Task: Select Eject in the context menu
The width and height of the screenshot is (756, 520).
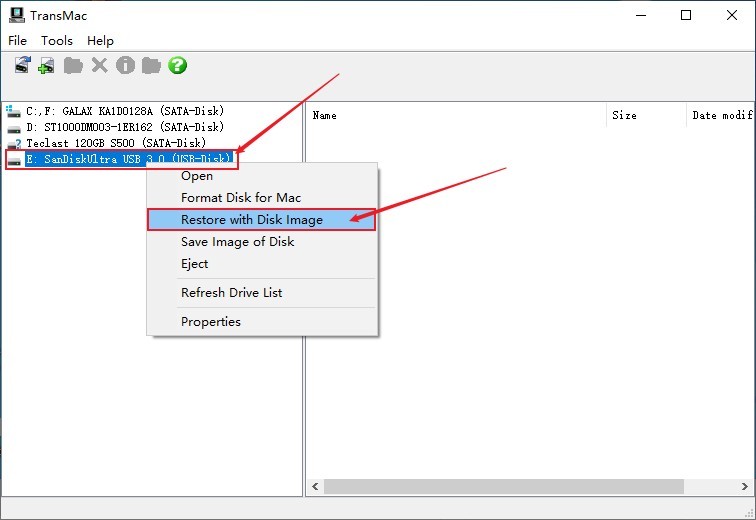Action: click(x=262, y=264)
